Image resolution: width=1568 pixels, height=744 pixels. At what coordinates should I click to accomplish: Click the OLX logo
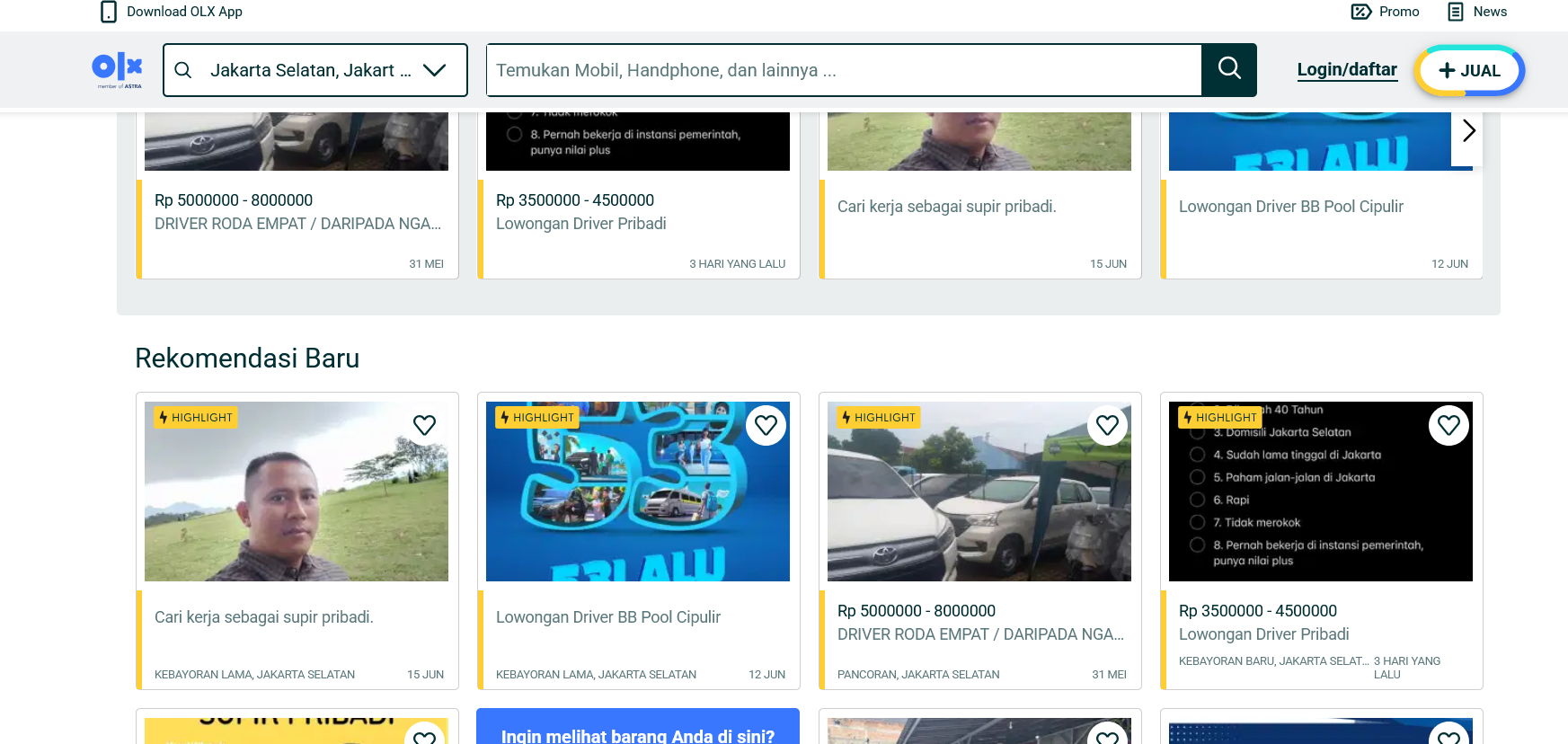coord(118,69)
